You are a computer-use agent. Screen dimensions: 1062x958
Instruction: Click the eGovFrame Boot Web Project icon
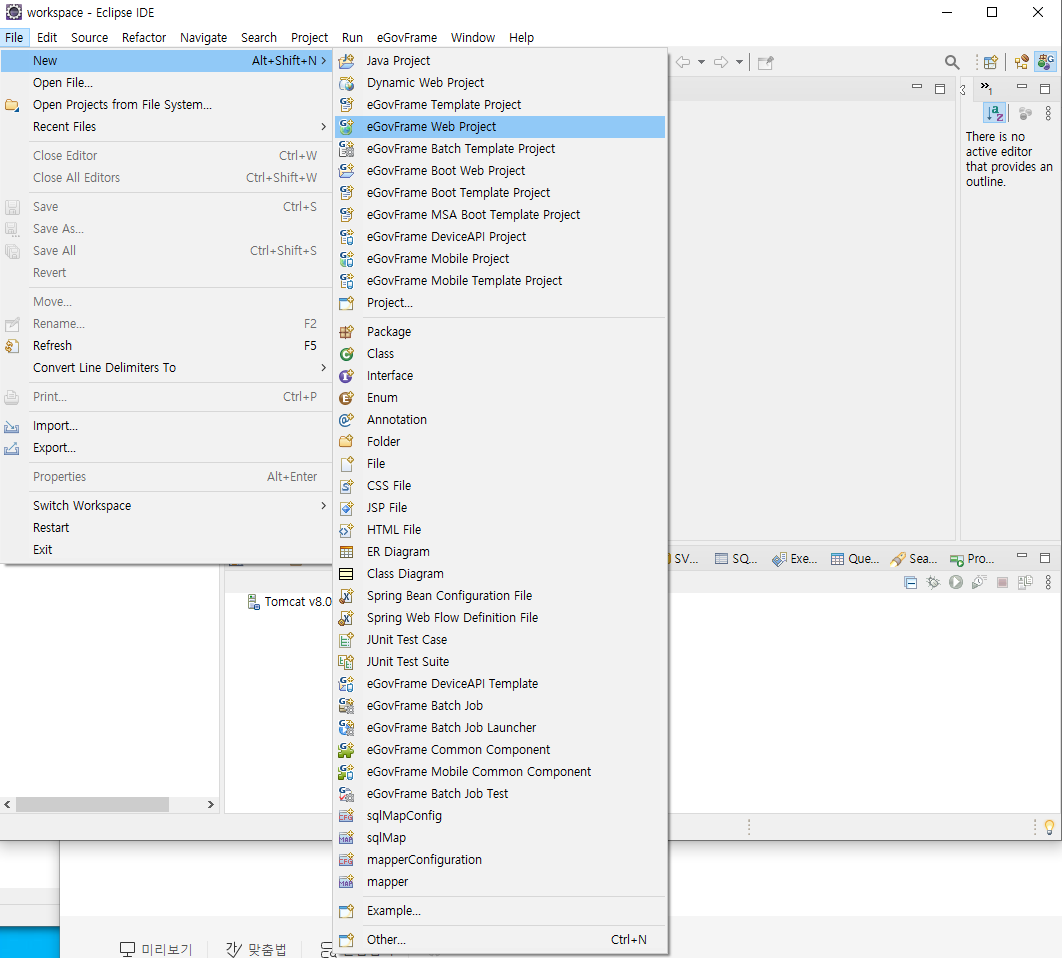click(346, 171)
